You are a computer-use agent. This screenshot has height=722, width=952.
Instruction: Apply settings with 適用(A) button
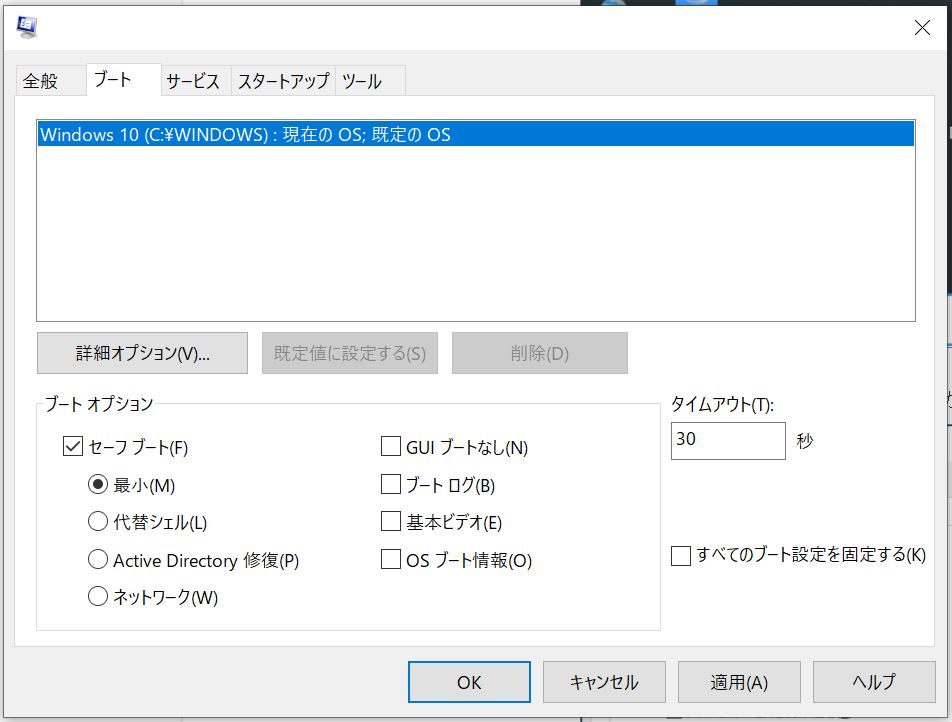click(739, 682)
